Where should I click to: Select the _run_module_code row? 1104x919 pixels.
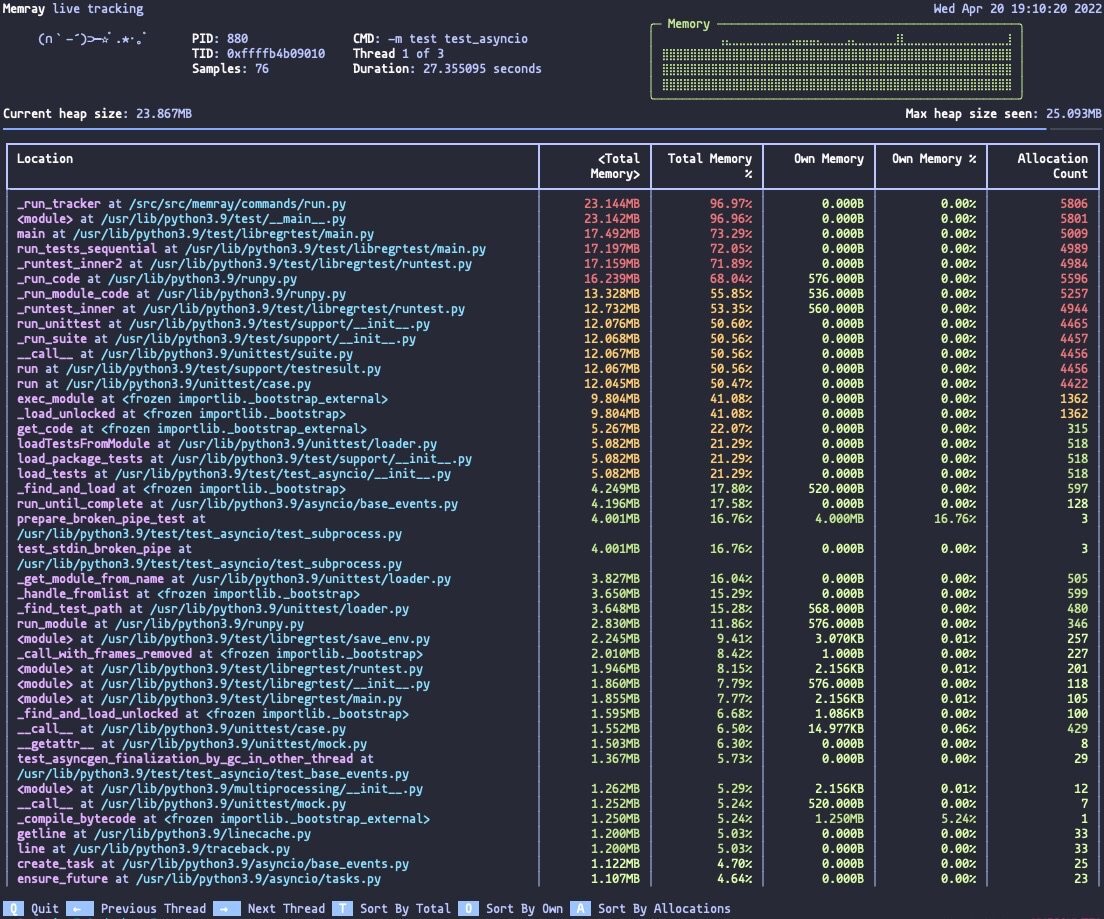click(x=552, y=294)
